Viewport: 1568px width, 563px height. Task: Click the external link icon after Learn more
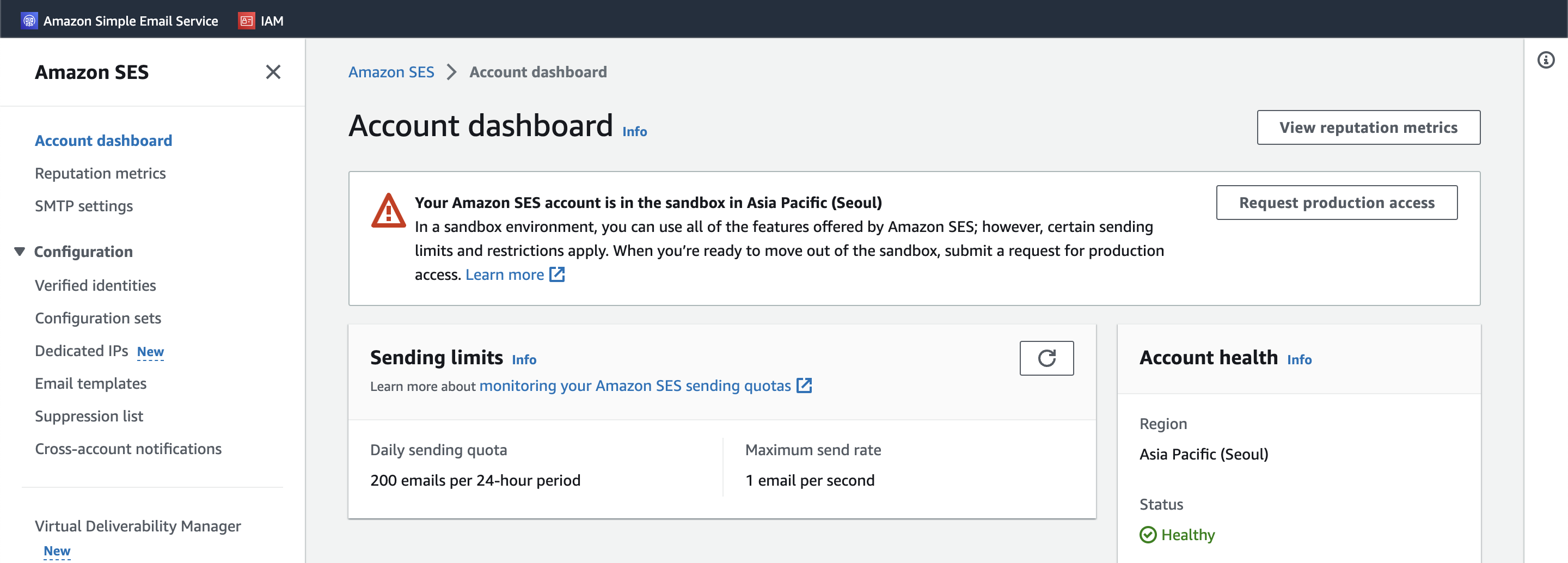pyautogui.click(x=557, y=274)
